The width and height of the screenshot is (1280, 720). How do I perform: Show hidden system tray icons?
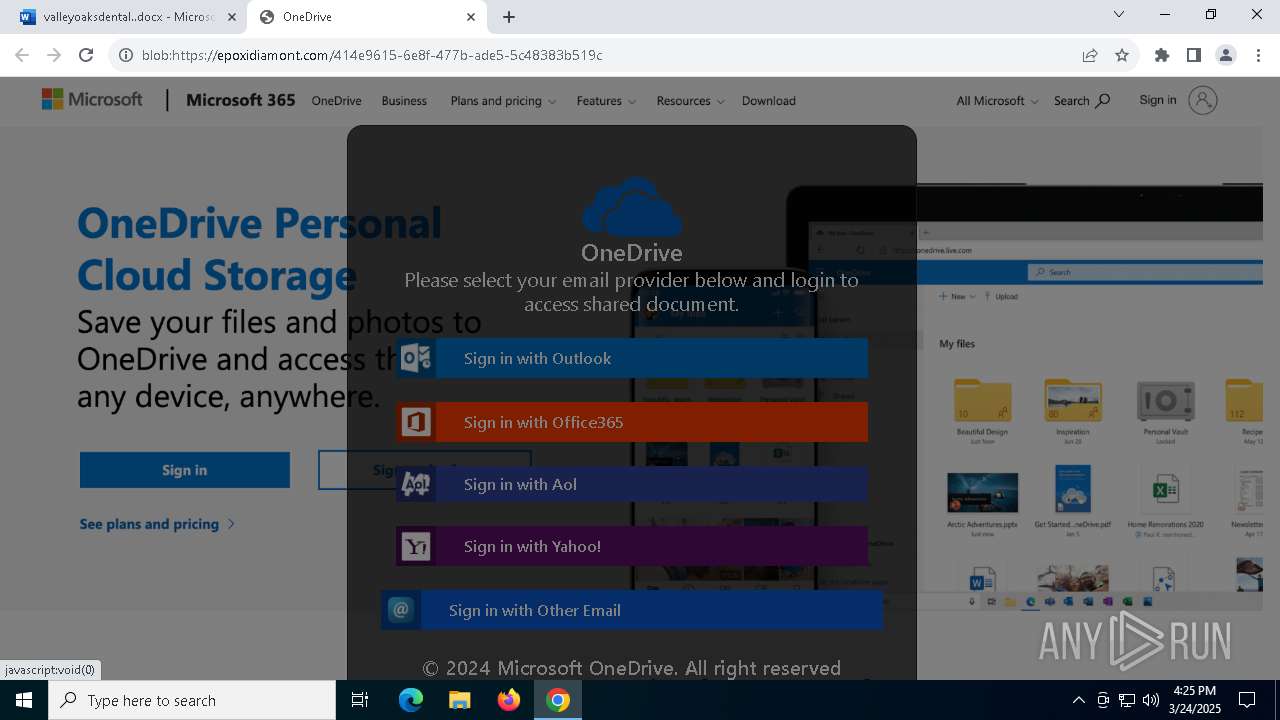(x=1078, y=700)
